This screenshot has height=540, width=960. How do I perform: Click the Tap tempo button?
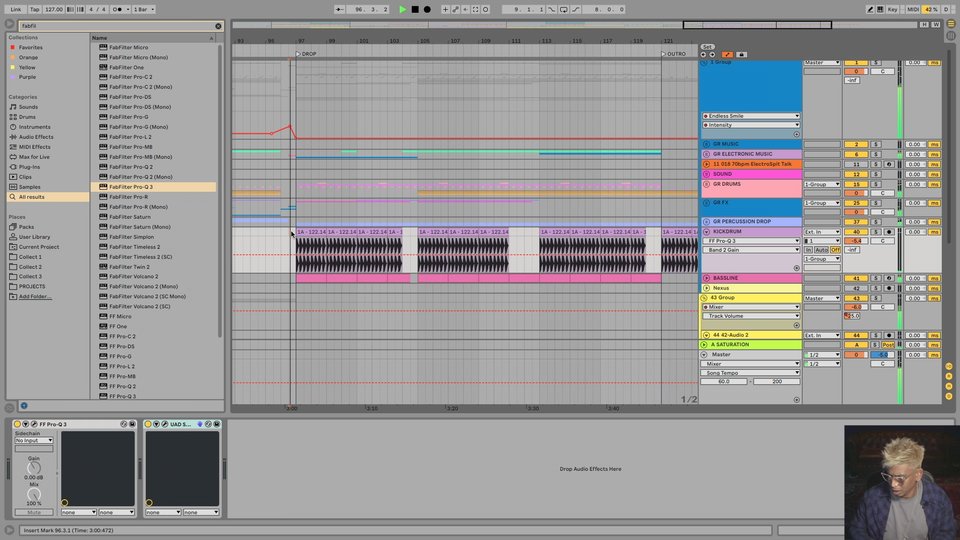point(35,9)
